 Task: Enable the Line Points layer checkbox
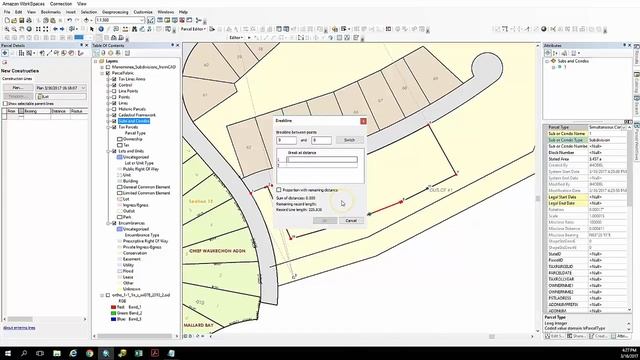[114, 91]
